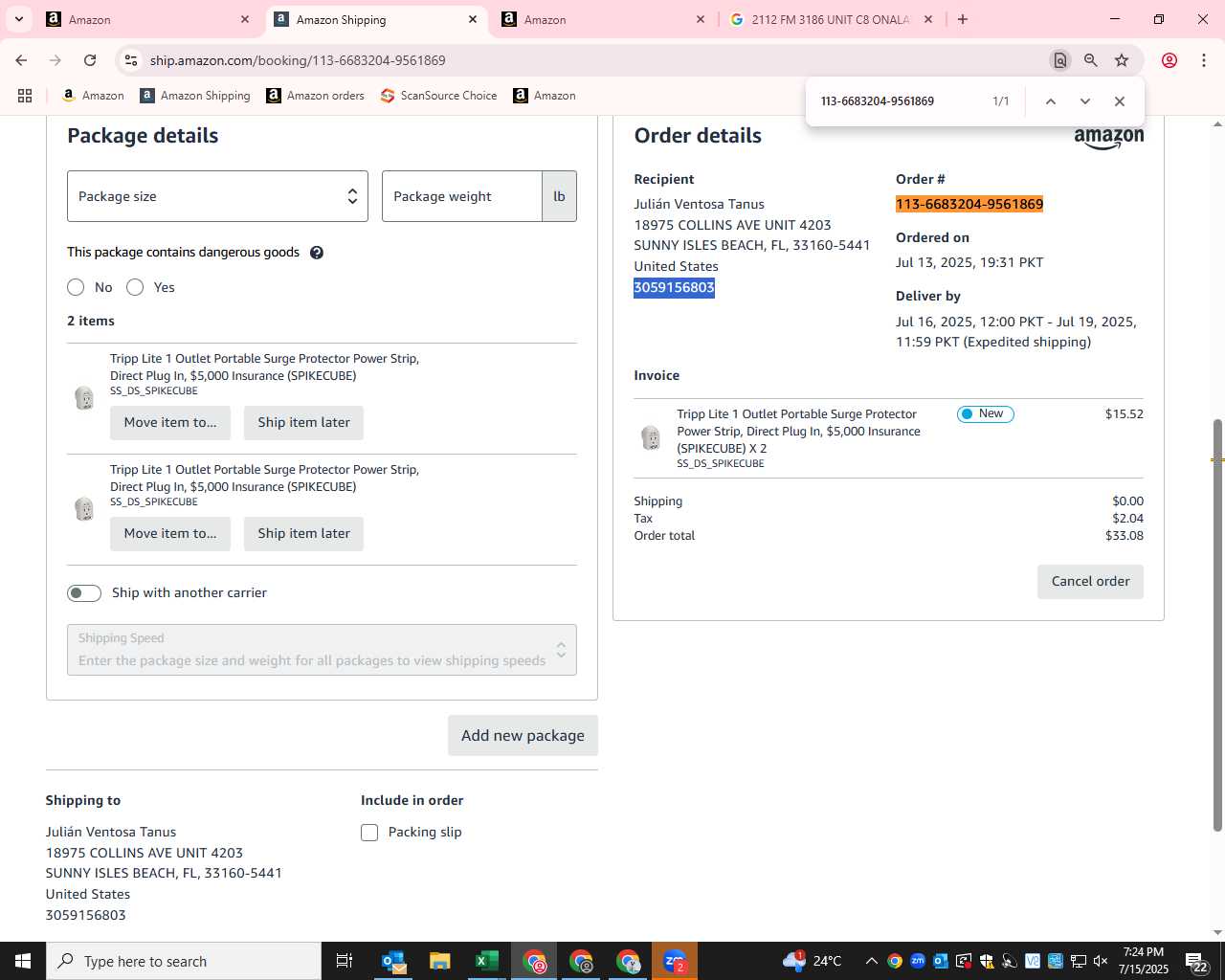The height and width of the screenshot is (980, 1225).
Task: Open Task View from the taskbar
Action: 345,961
